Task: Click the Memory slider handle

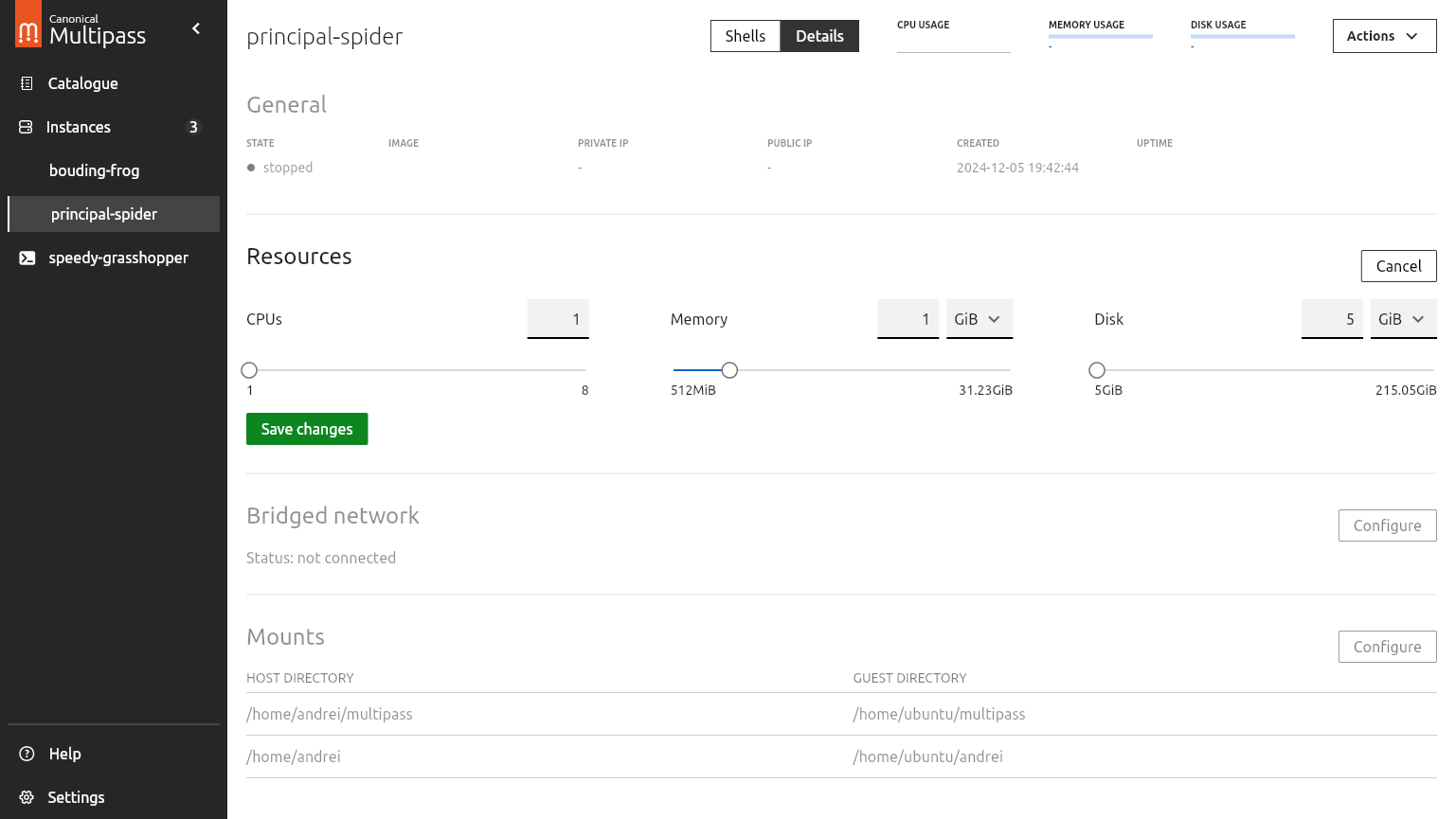Action: 729,370
